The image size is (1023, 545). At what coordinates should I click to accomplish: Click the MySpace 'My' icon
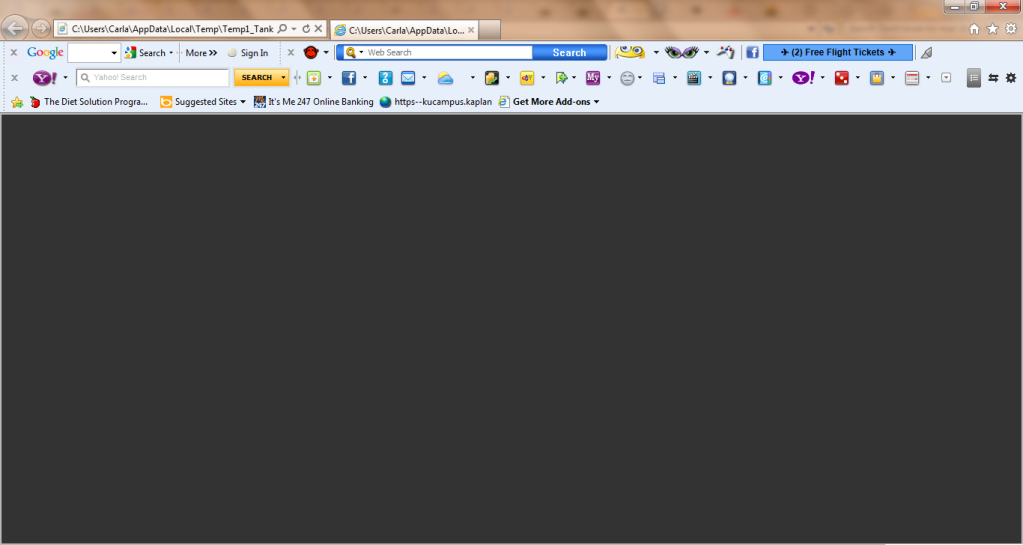coord(593,78)
